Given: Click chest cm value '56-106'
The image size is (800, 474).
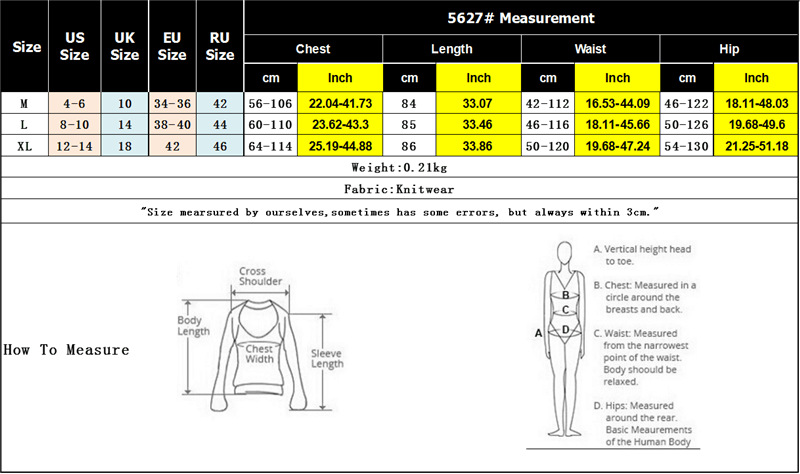Looking at the screenshot, I should pyautogui.click(x=270, y=104).
